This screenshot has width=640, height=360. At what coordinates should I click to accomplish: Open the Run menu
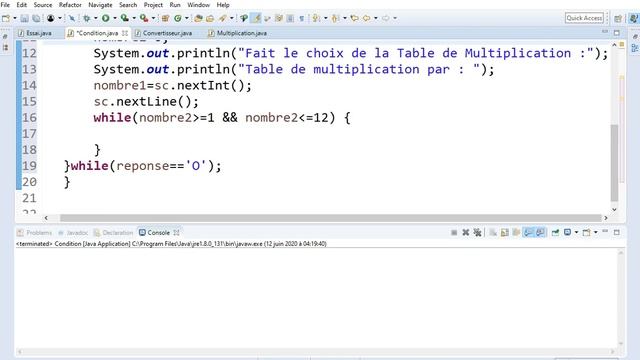tap(175, 5)
